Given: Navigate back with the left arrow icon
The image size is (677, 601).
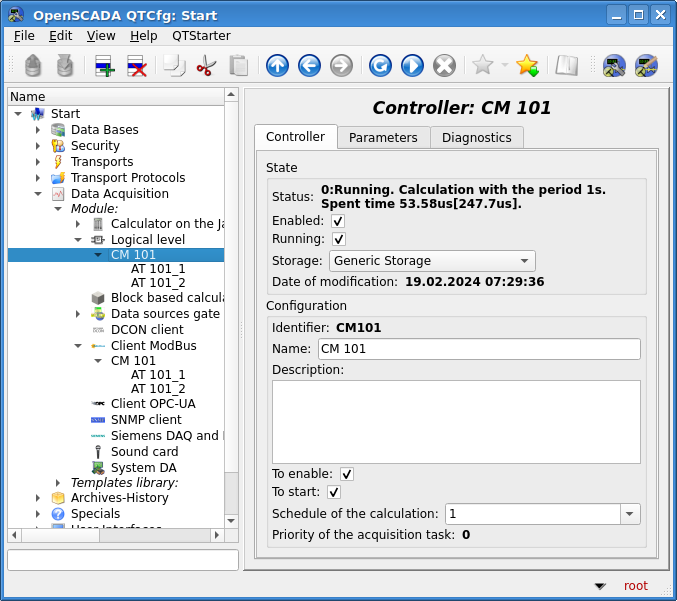Looking at the screenshot, I should [x=309, y=66].
